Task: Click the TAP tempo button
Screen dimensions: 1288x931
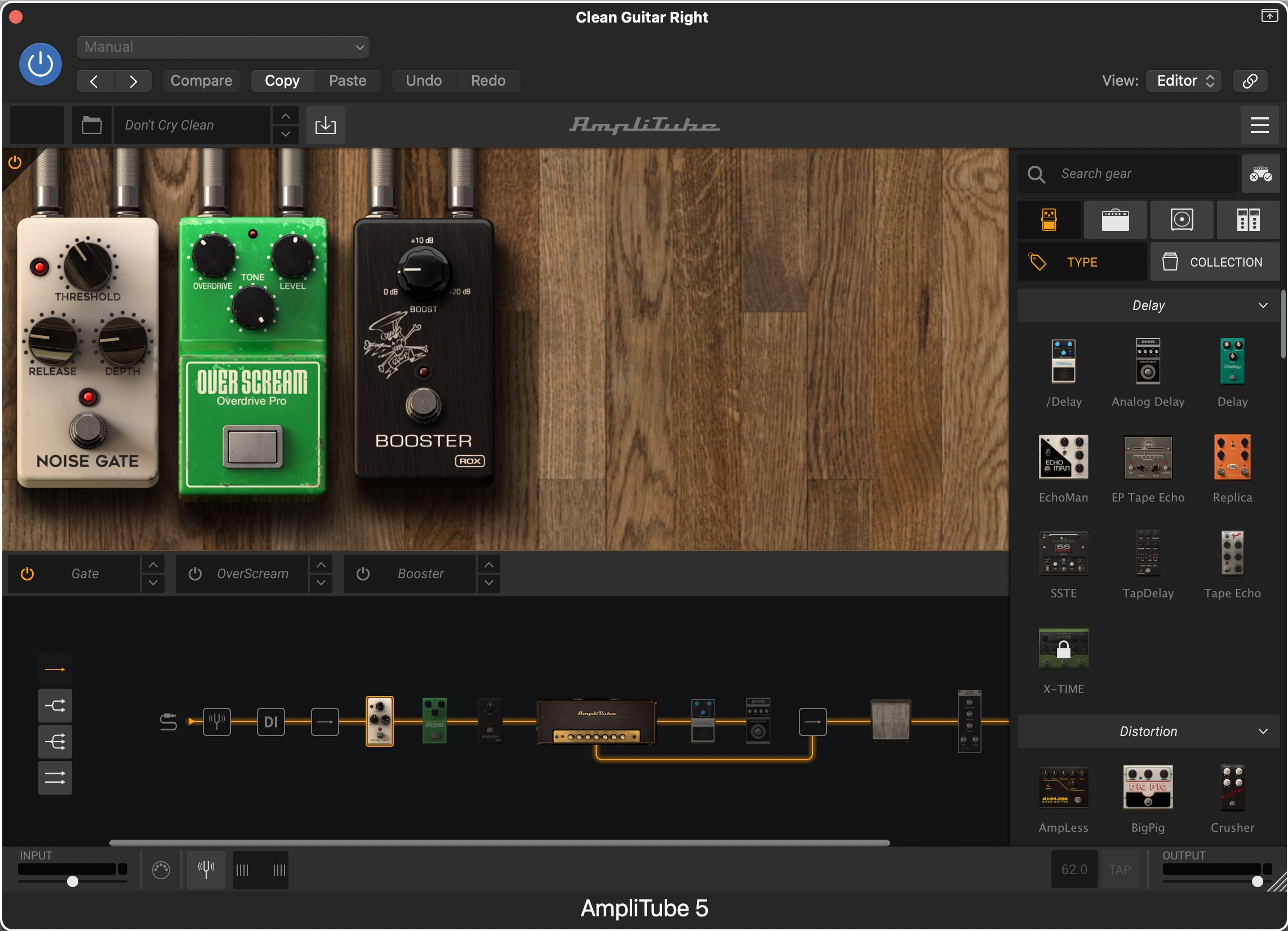Action: [x=1120, y=870]
